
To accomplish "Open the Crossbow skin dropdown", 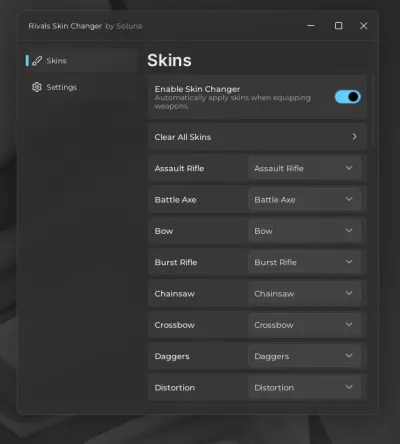I will pos(304,325).
